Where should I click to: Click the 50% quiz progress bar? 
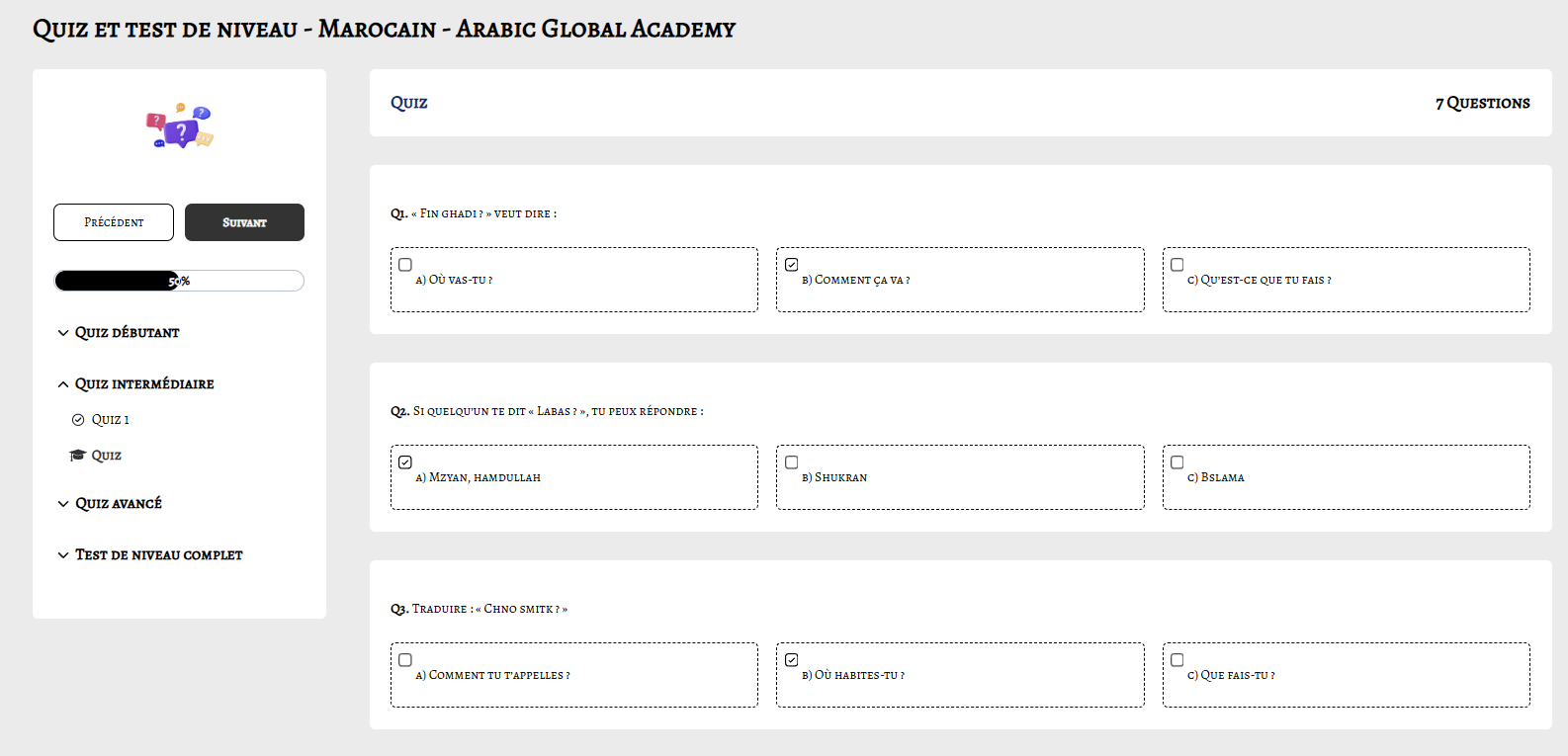[x=179, y=281]
